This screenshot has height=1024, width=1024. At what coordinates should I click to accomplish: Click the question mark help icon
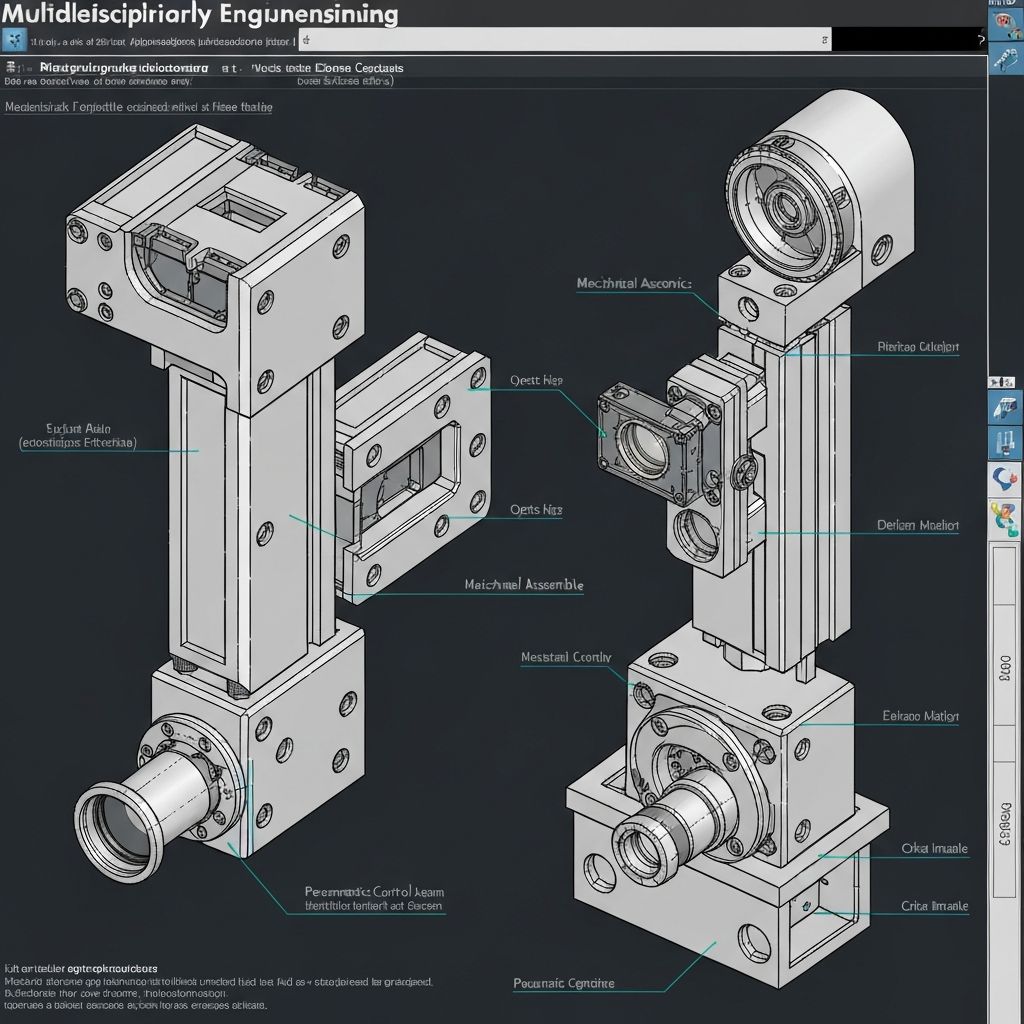pyautogui.click(x=980, y=40)
